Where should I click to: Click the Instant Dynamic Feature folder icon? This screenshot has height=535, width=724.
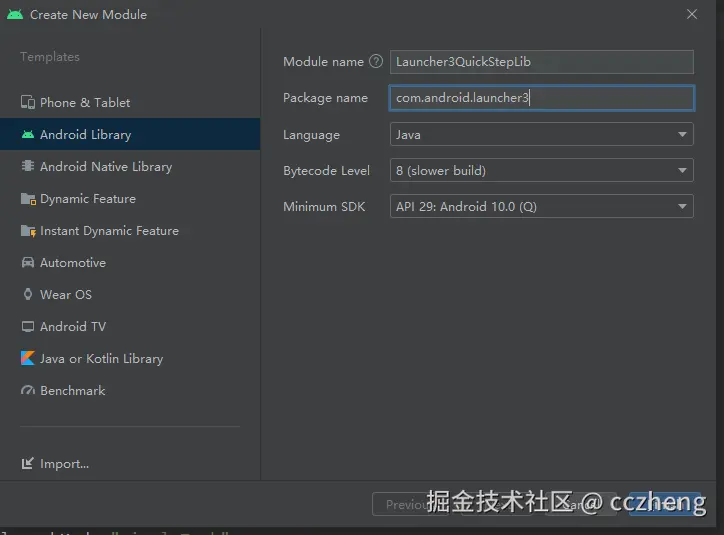(x=28, y=230)
